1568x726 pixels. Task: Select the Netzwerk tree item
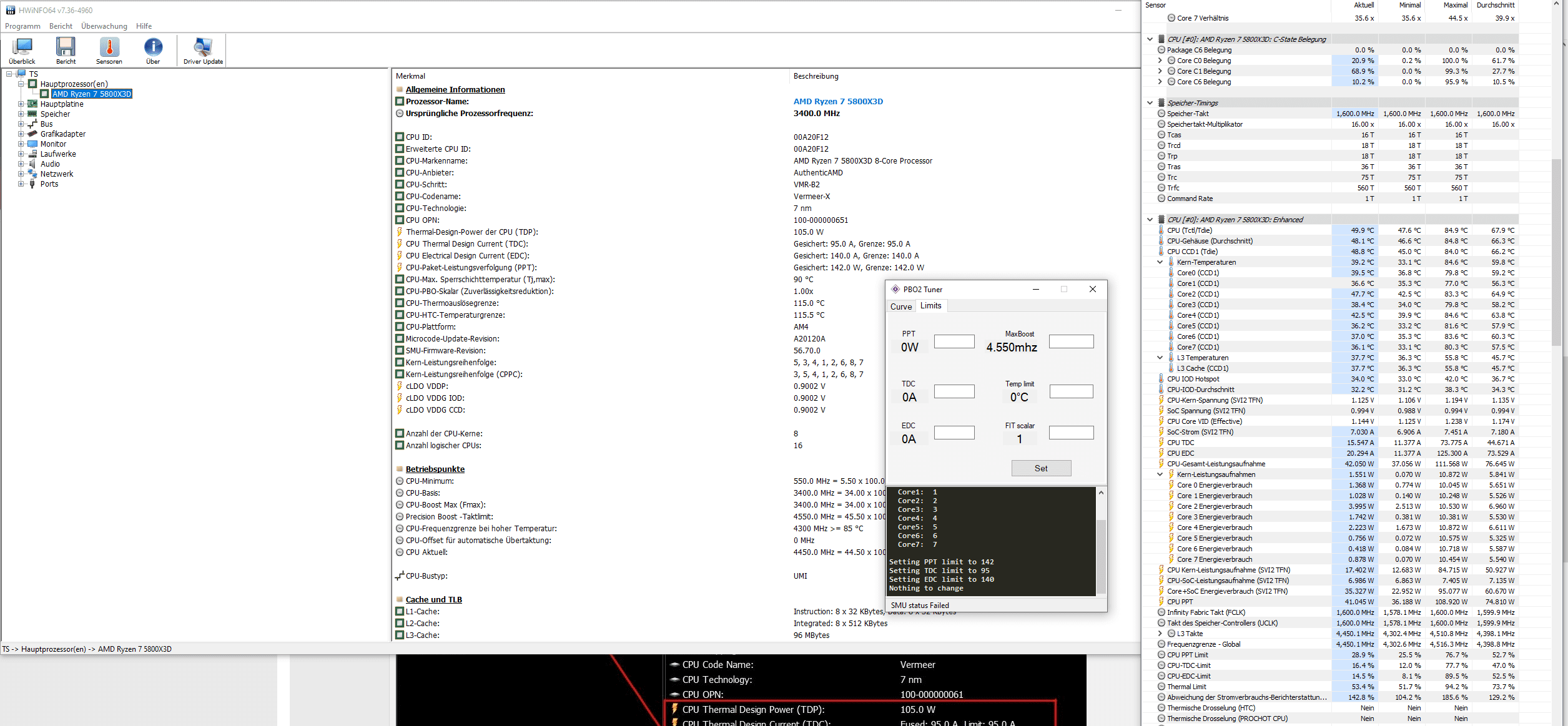coord(57,174)
